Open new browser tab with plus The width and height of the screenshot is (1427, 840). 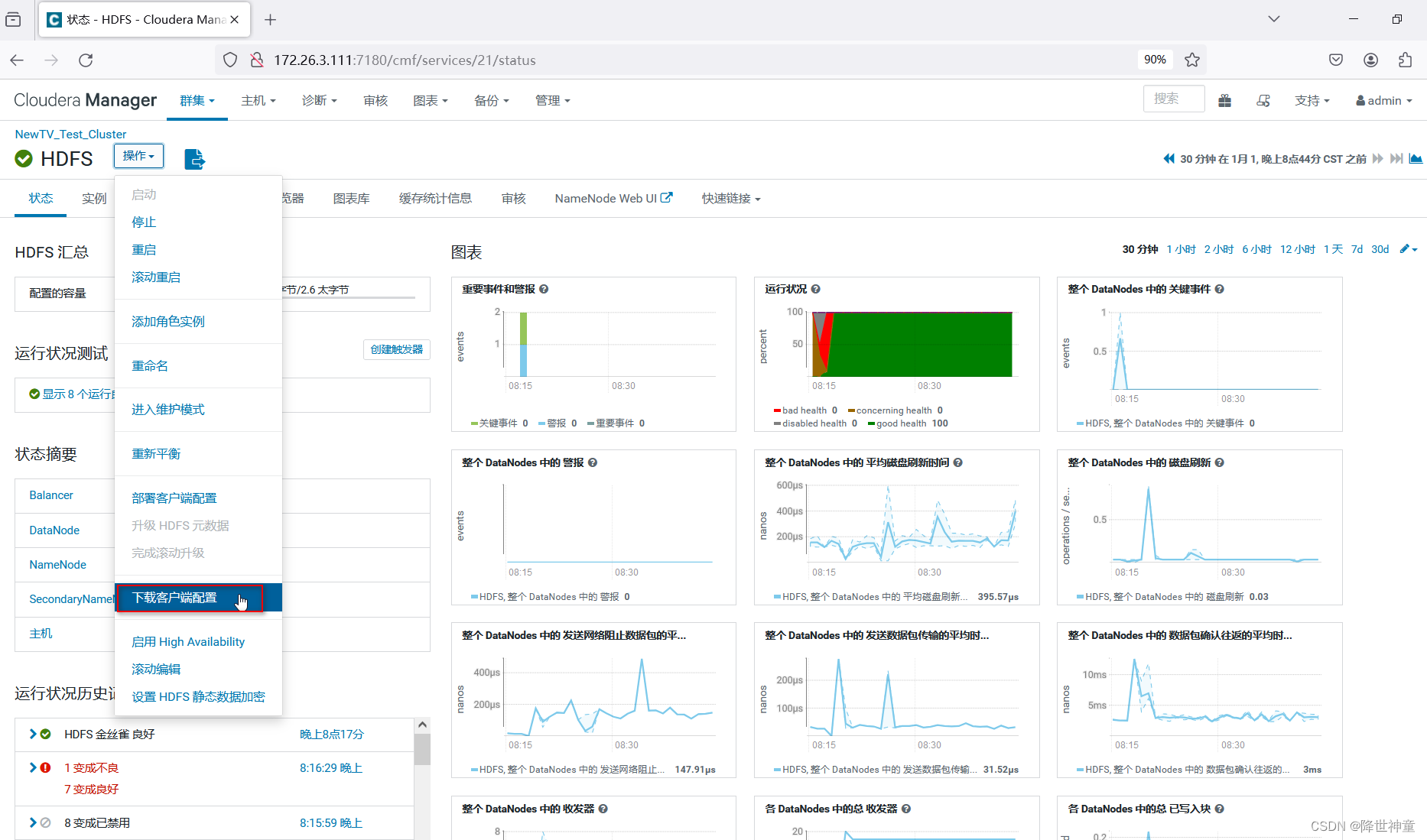tap(270, 20)
